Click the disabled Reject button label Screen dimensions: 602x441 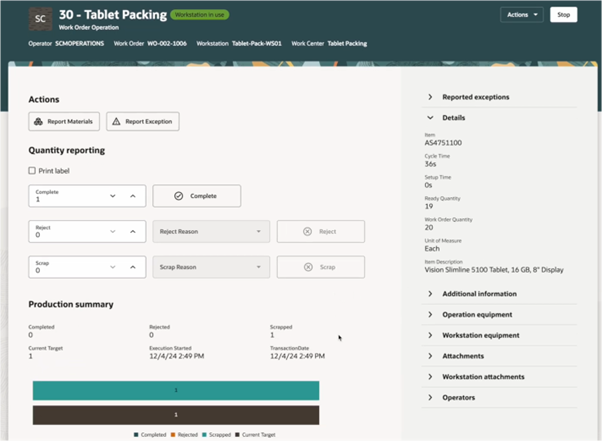point(327,231)
